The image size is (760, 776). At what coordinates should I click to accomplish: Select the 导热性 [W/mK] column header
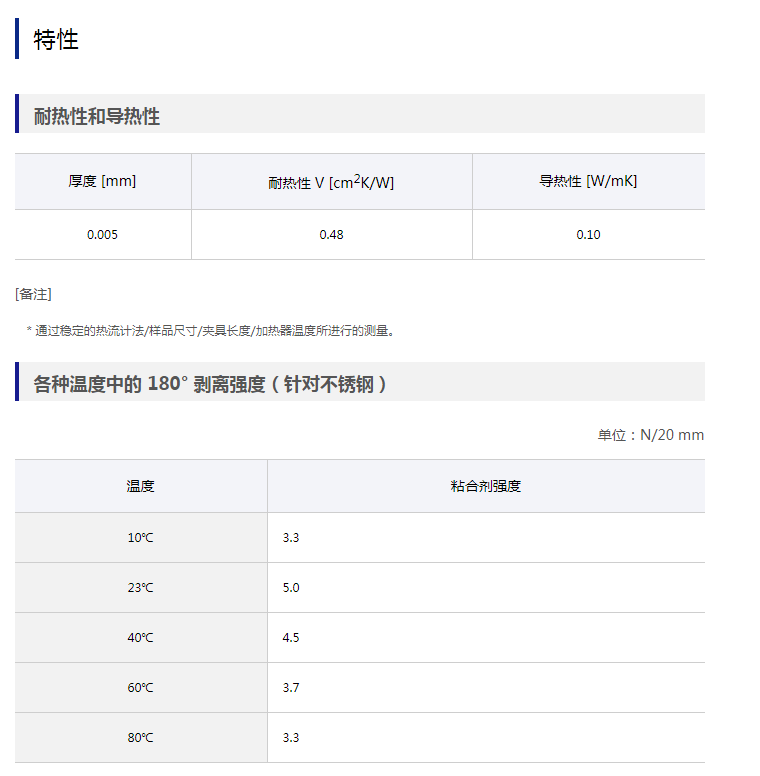coord(588,181)
